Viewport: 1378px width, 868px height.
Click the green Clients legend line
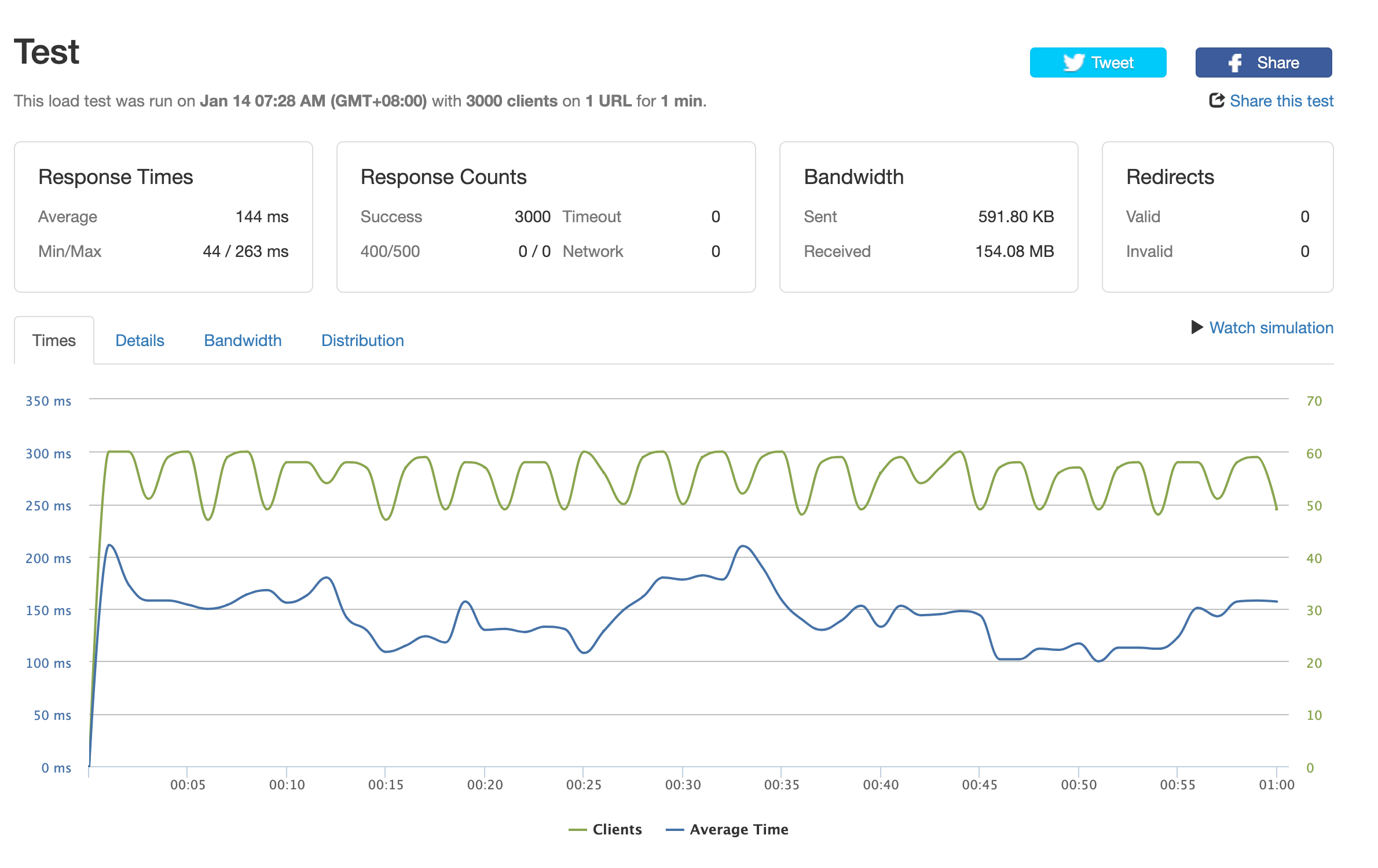pos(578,830)
